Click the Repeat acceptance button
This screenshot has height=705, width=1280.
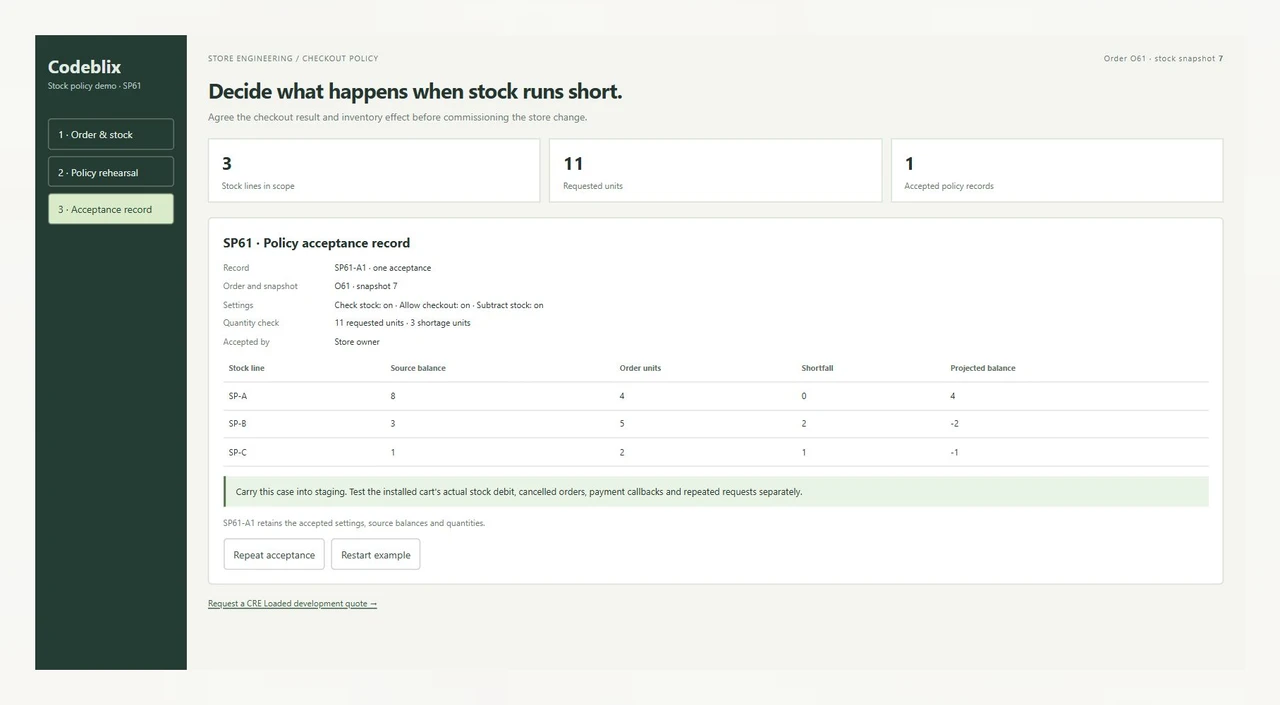tap(274, 555)
